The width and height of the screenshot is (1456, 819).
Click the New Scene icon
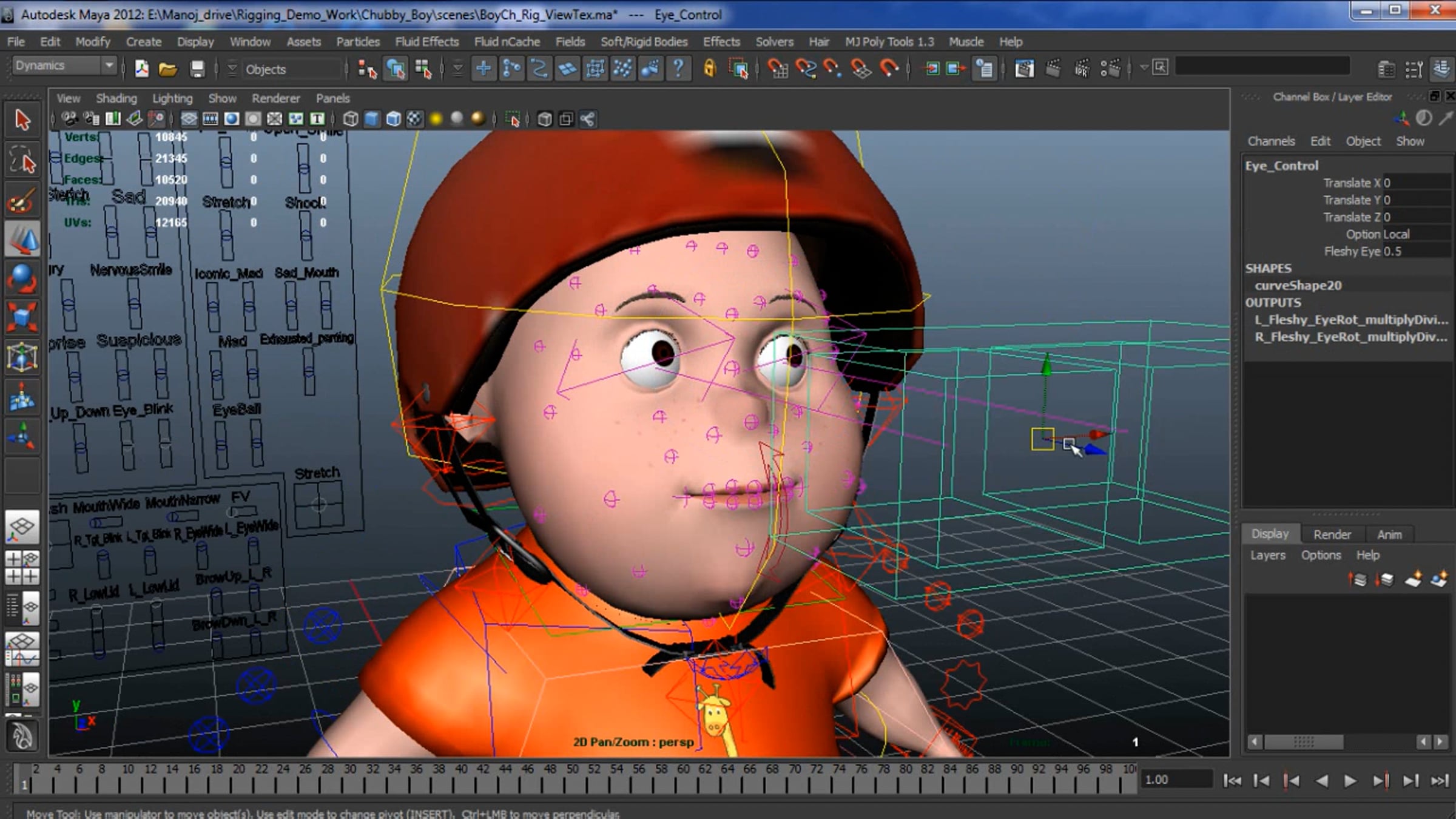tap(142, 69)
